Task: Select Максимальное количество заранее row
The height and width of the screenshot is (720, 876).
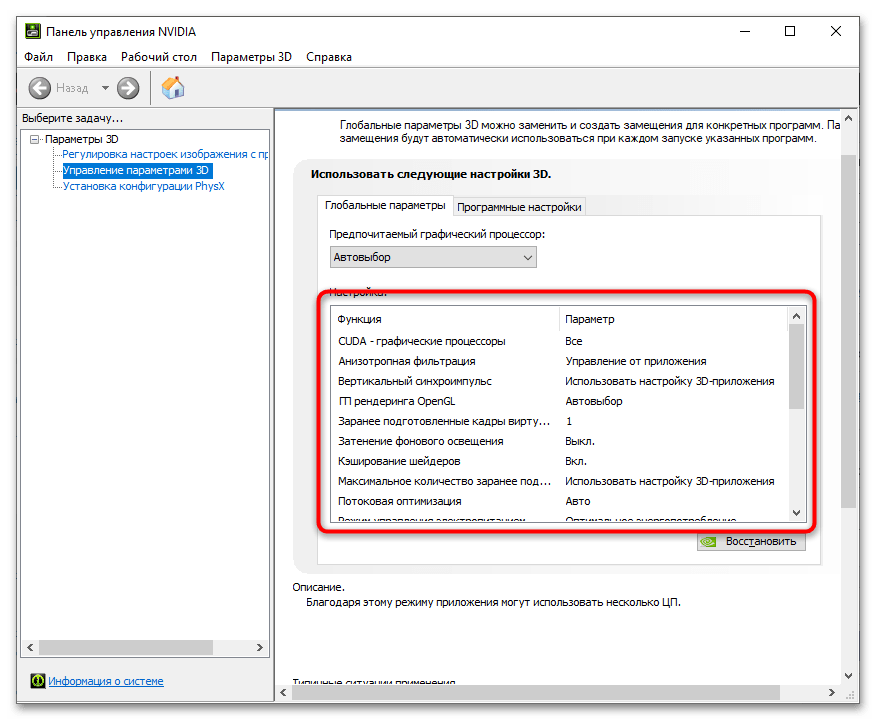Action: coord(559,481)
